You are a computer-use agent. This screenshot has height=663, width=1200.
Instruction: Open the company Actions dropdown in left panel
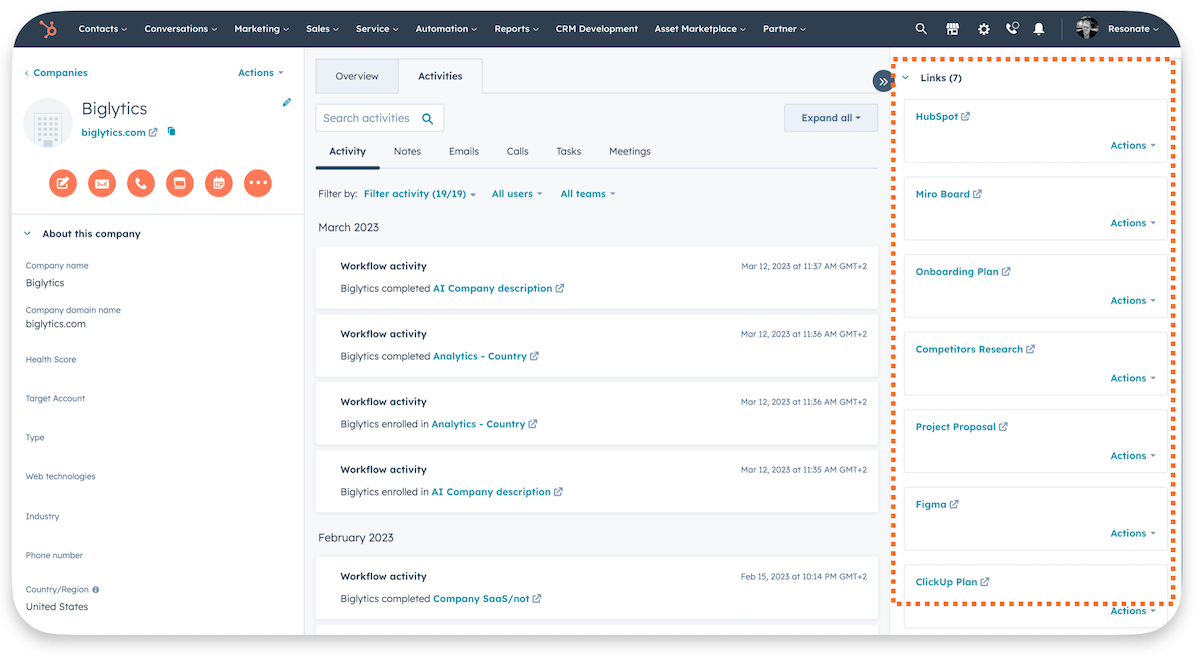(261, 73)
